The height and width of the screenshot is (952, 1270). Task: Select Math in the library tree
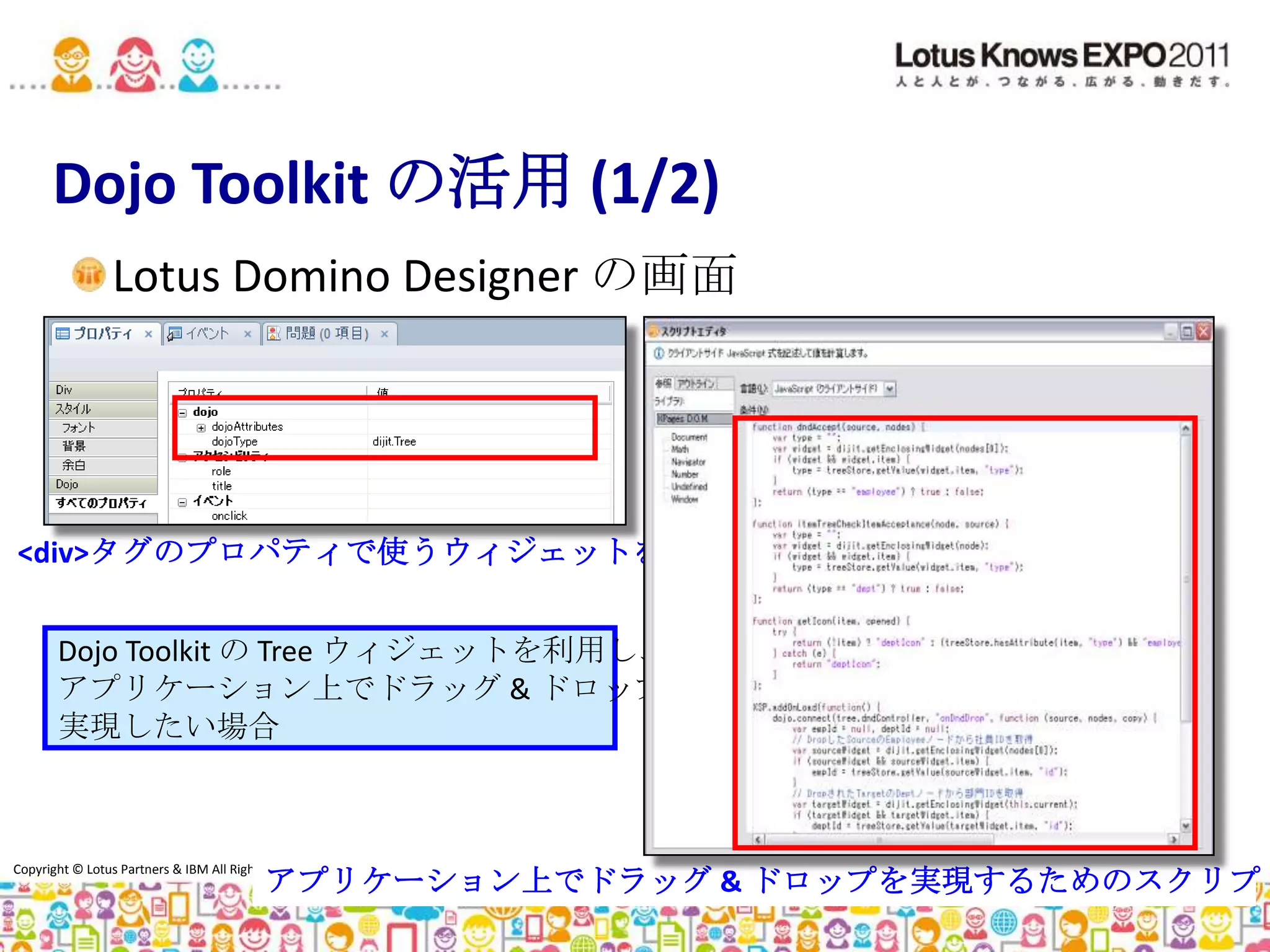(x=680, y=450)
